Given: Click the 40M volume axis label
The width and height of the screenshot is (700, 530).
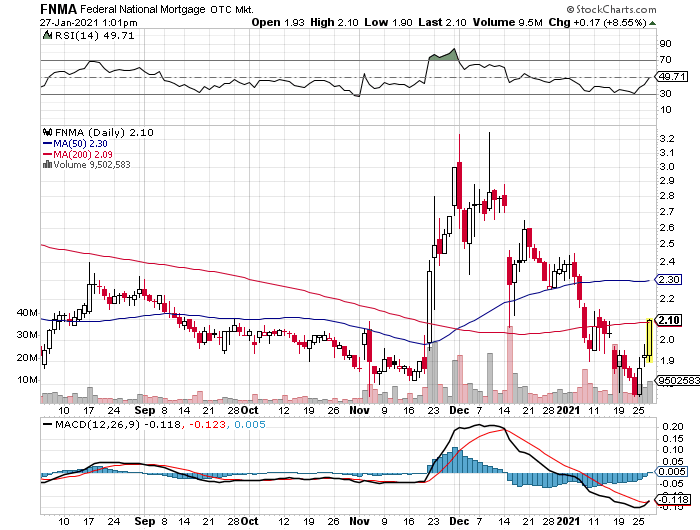Looking at the screenshot, I should [27, 313].
